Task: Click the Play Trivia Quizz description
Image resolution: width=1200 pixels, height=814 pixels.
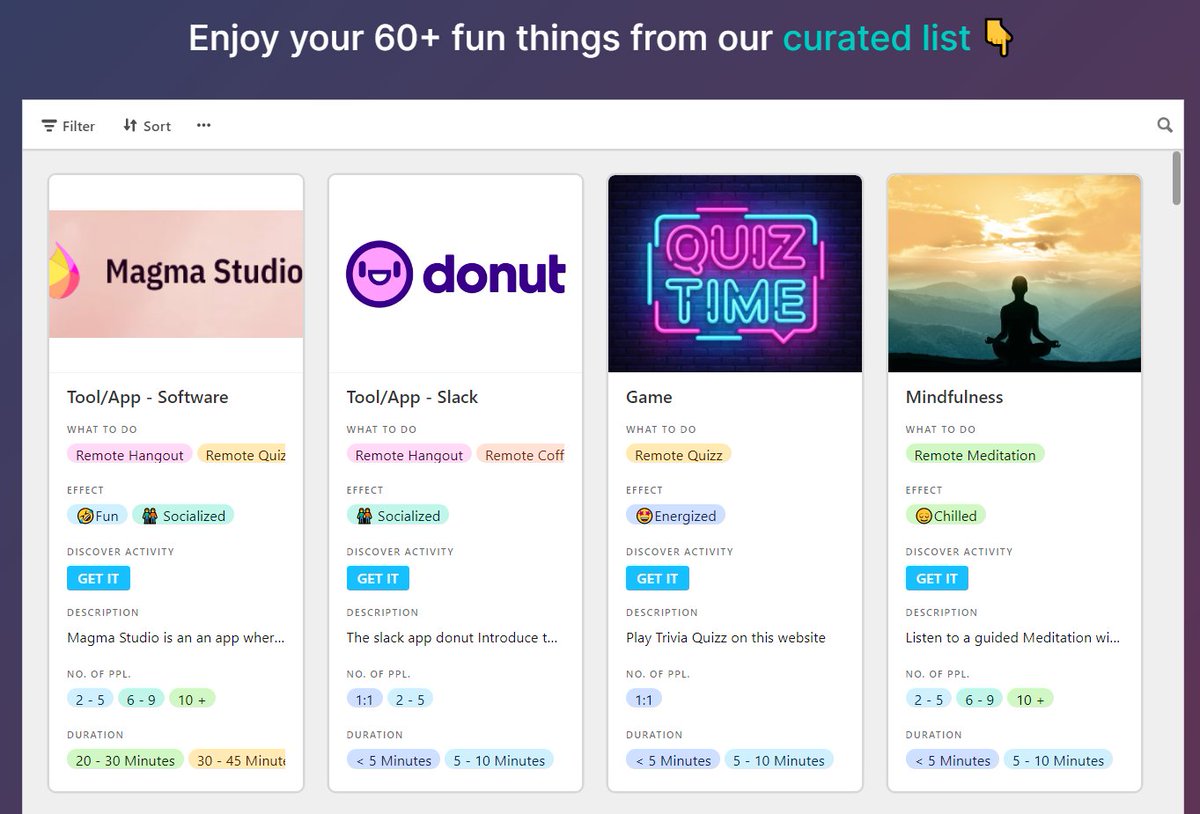Action: coord(726,637)
